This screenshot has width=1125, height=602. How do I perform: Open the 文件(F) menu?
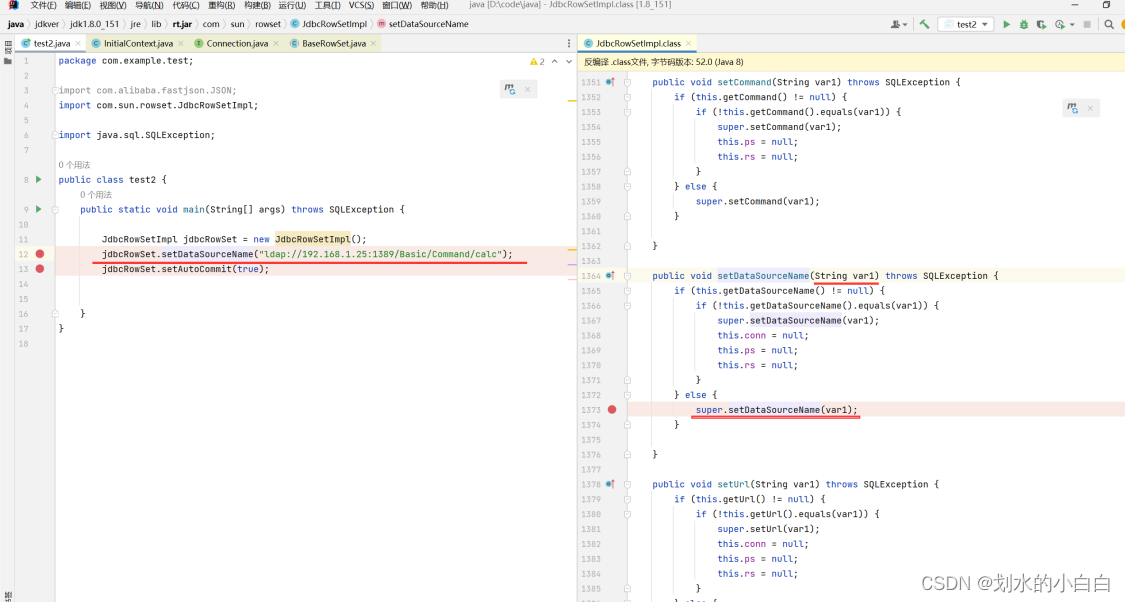click(43, 6)
